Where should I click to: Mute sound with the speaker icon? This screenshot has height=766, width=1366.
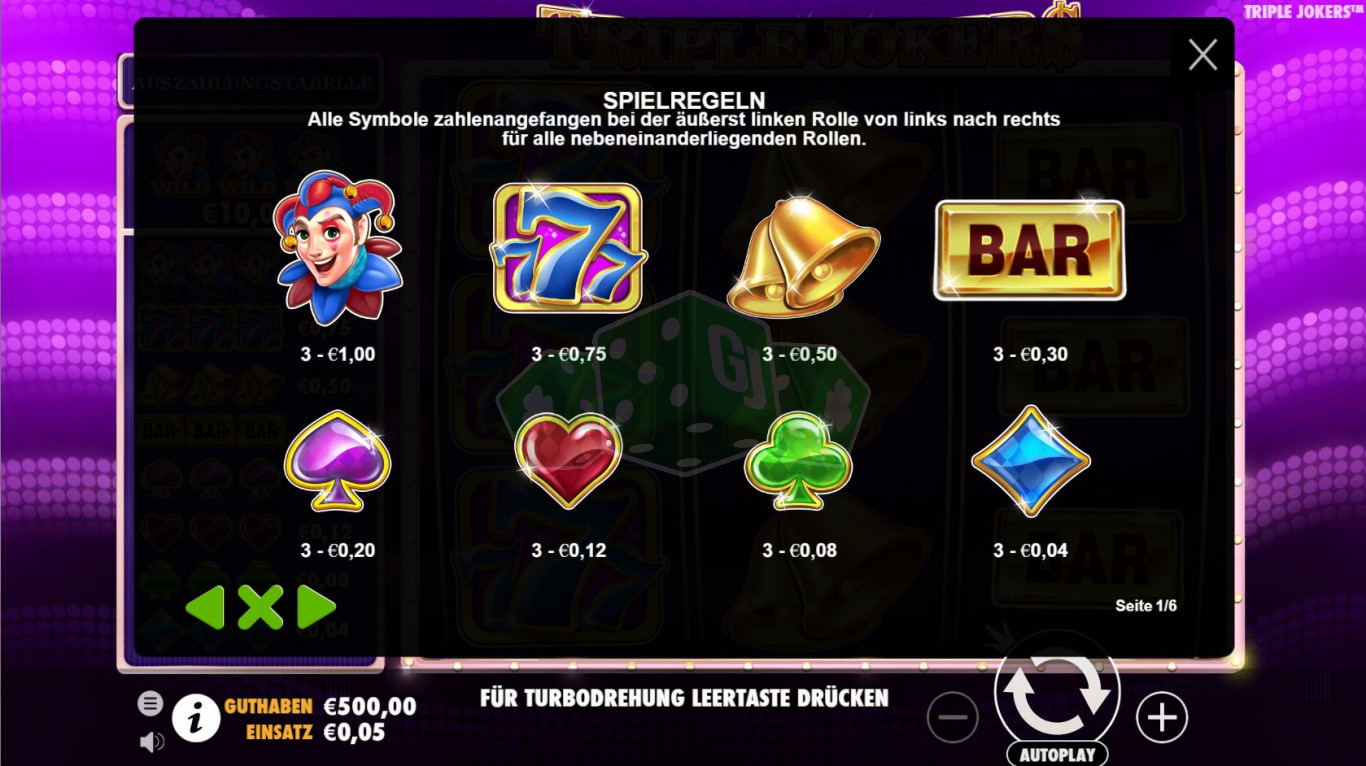[151, 741]
